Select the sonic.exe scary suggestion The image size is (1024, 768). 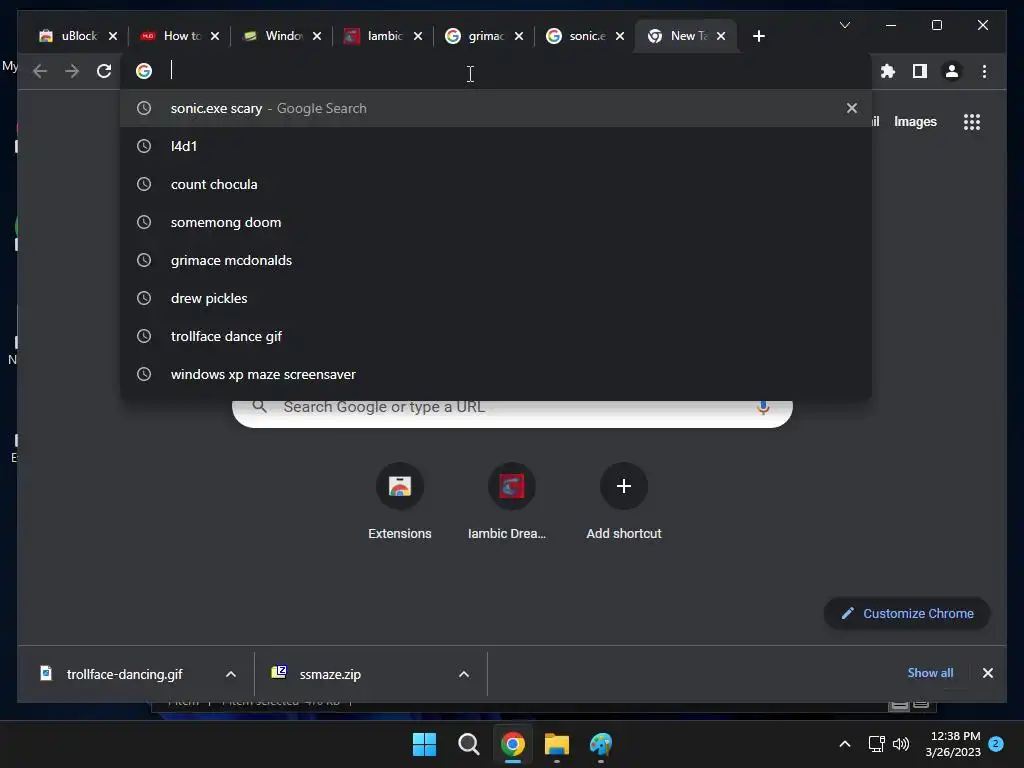pyautogui.click(x=496, y=108)
